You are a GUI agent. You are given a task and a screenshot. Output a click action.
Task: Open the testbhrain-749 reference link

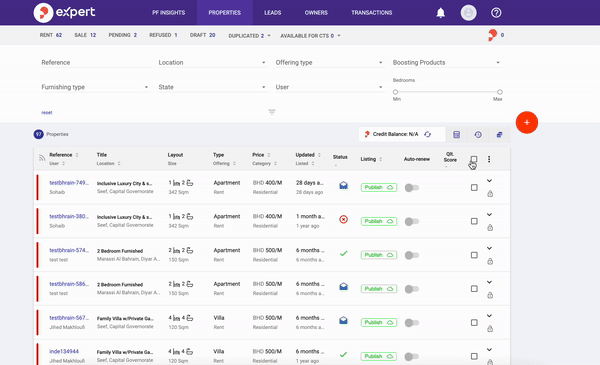(x=69, y=182)
